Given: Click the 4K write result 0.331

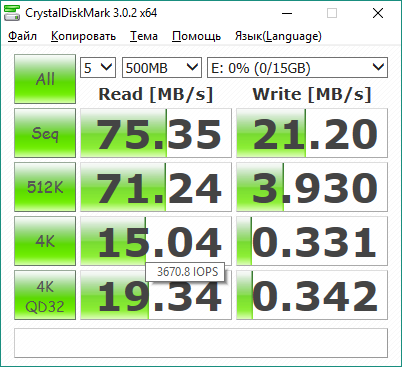Looking at the screenshot, I should (x=312, y=241).
